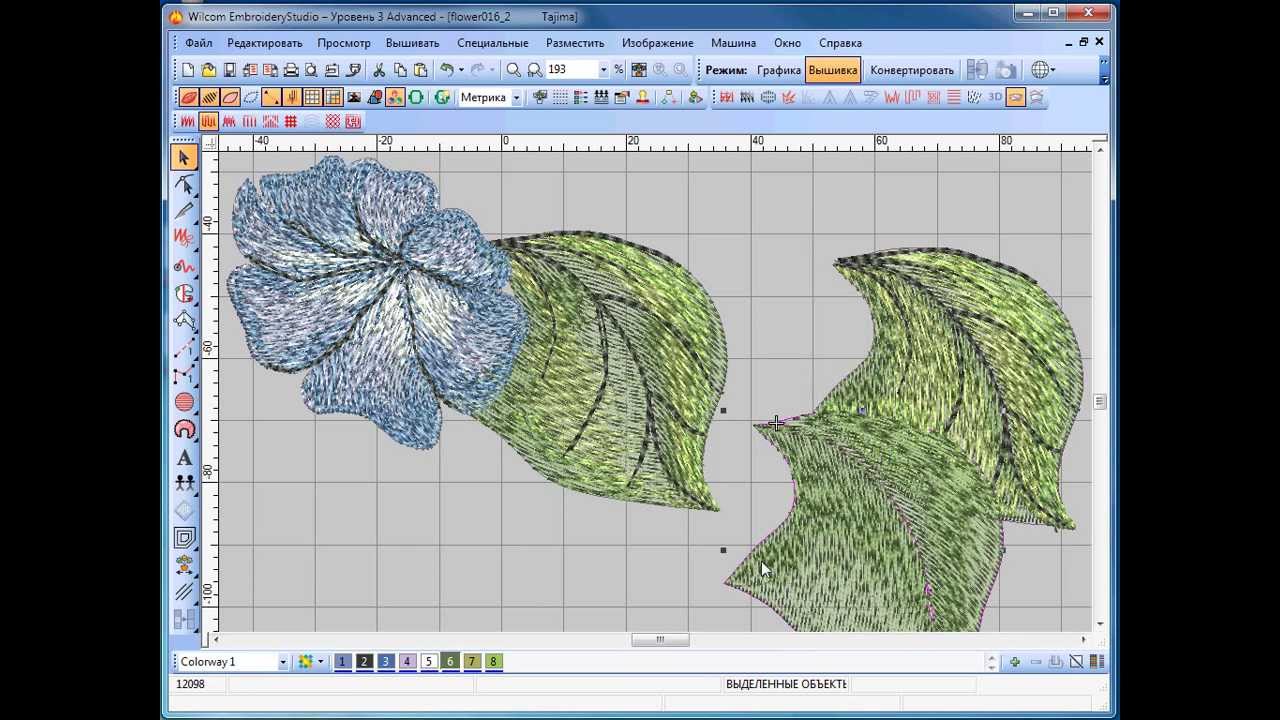Click the horizontal scrollbar thumb

click(660, 640)
